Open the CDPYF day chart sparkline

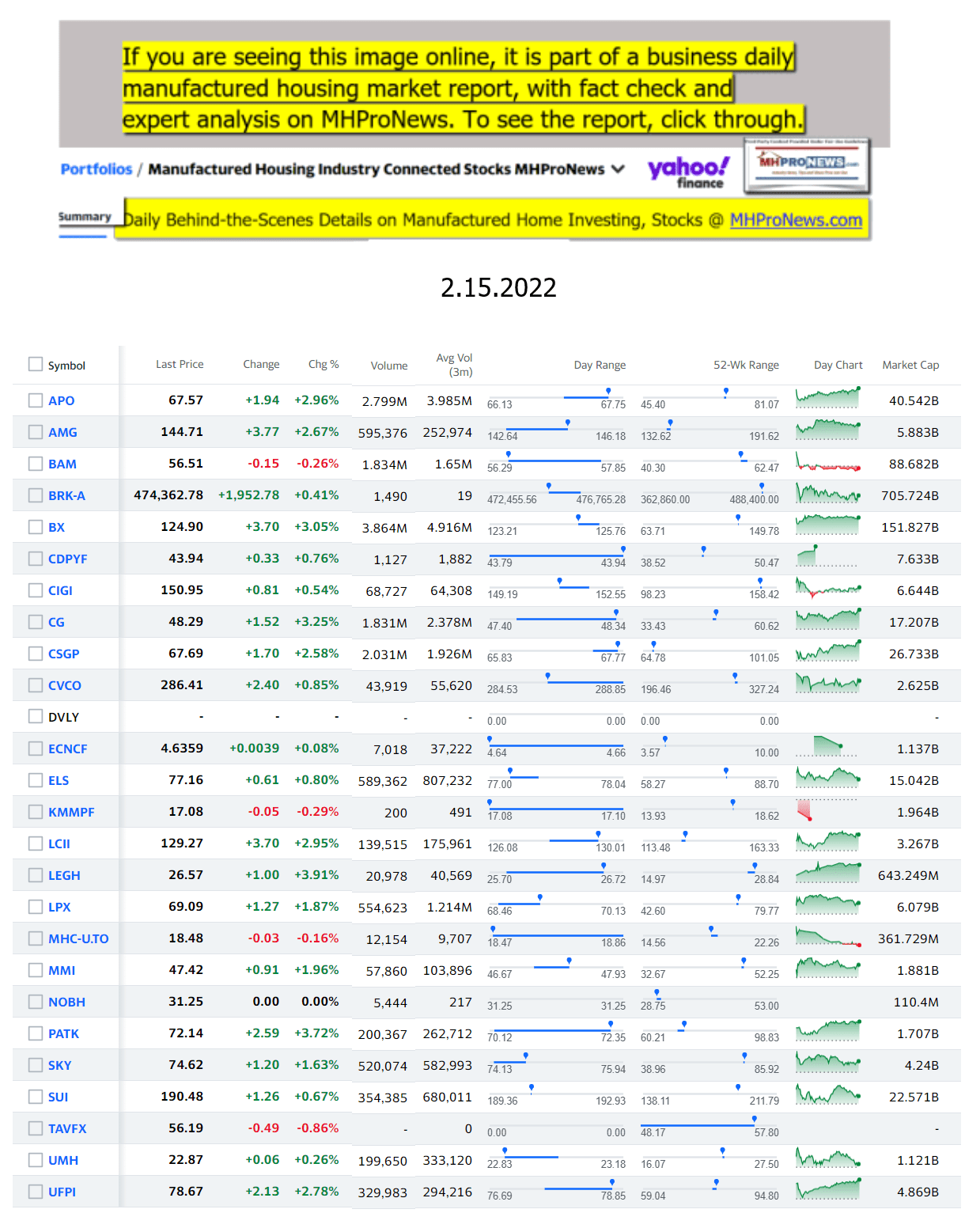point(828,555)
